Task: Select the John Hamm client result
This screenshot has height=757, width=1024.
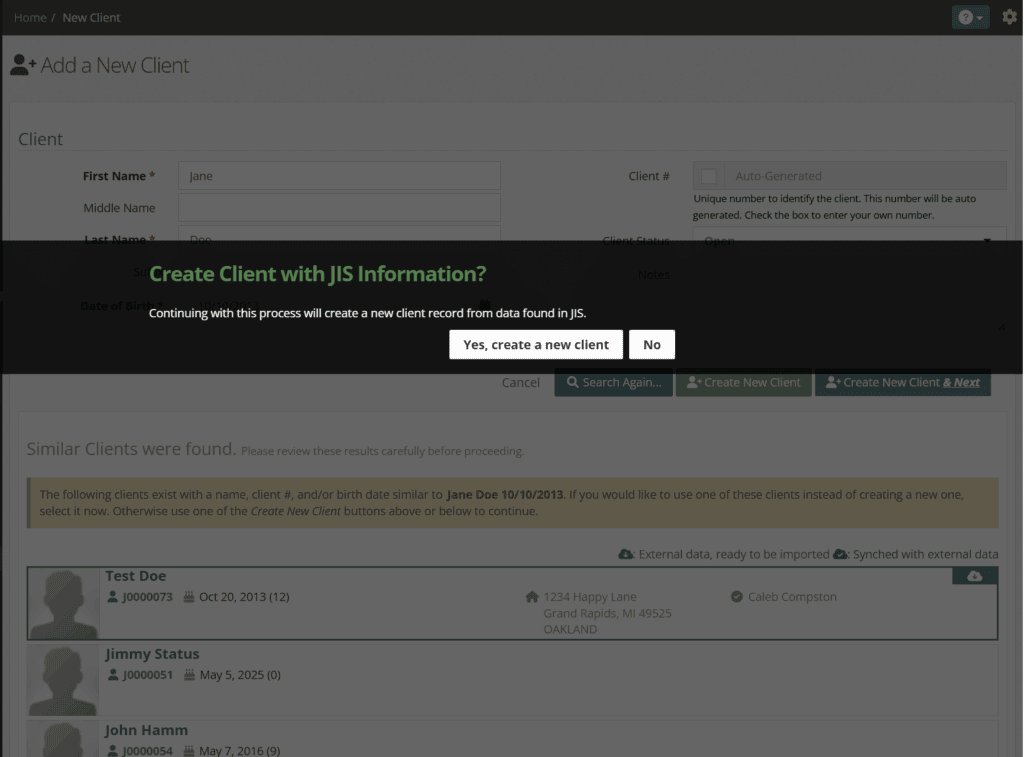Action: point(146,730)
